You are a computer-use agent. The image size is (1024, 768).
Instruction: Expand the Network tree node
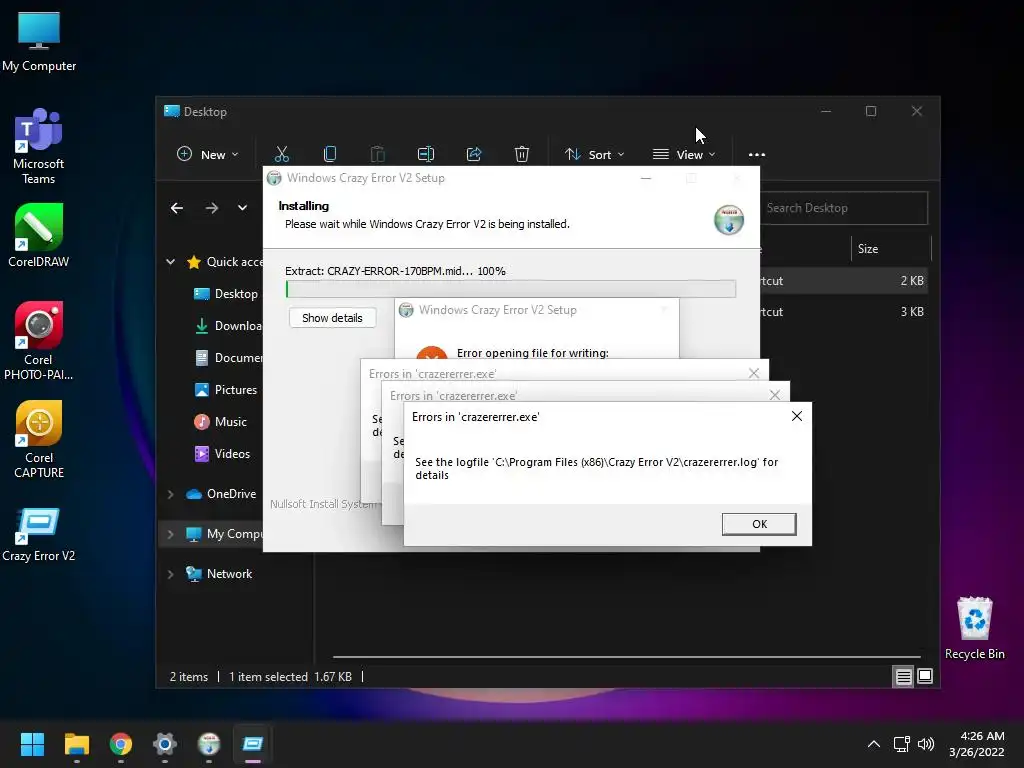click(170, 574)
